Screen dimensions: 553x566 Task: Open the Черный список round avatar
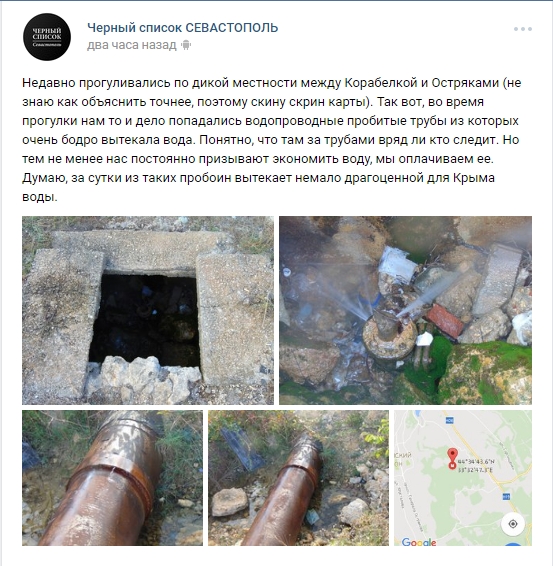point(47,37)
